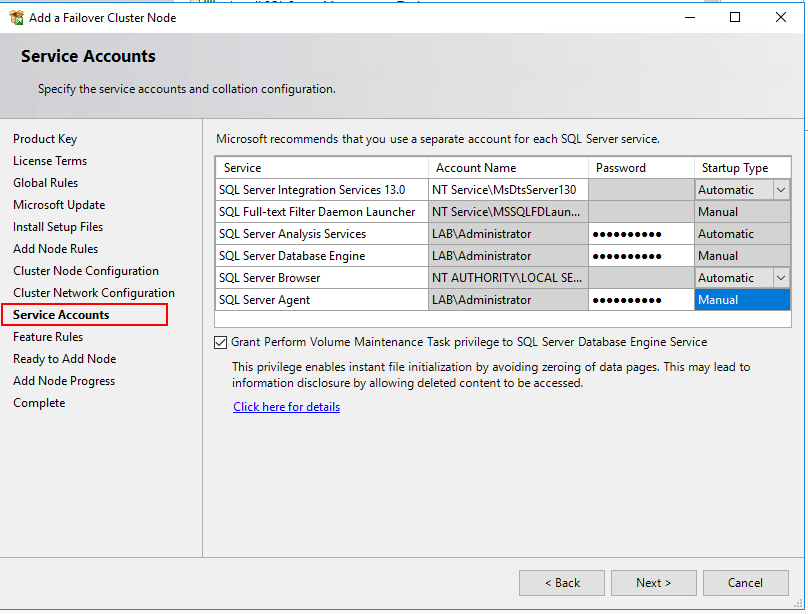Maximize the Add a Failover Cluster Node window
This screenshot has width=808, height=614.
735,18
